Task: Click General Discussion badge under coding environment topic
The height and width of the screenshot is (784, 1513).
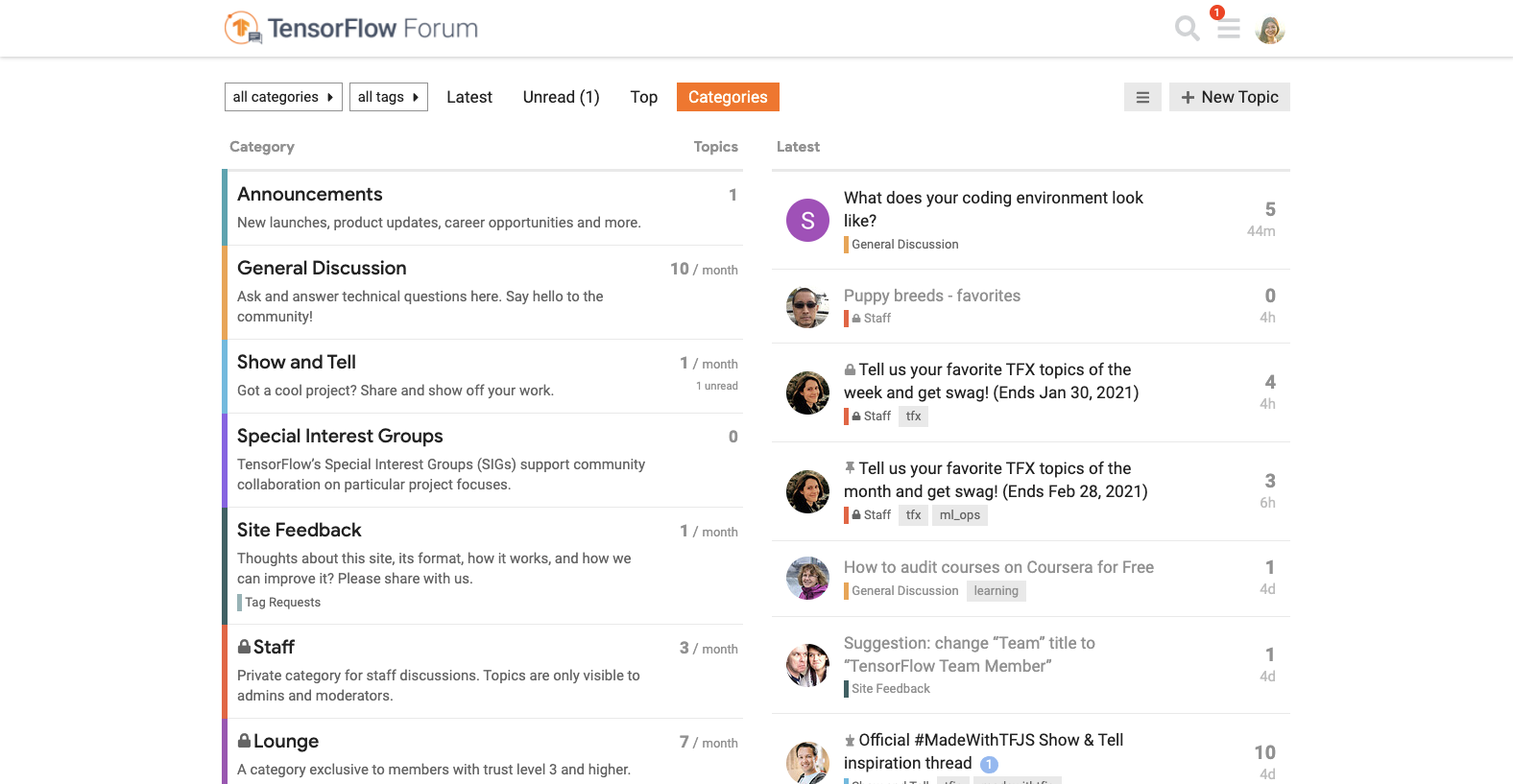Action: [x=901, y=245]
